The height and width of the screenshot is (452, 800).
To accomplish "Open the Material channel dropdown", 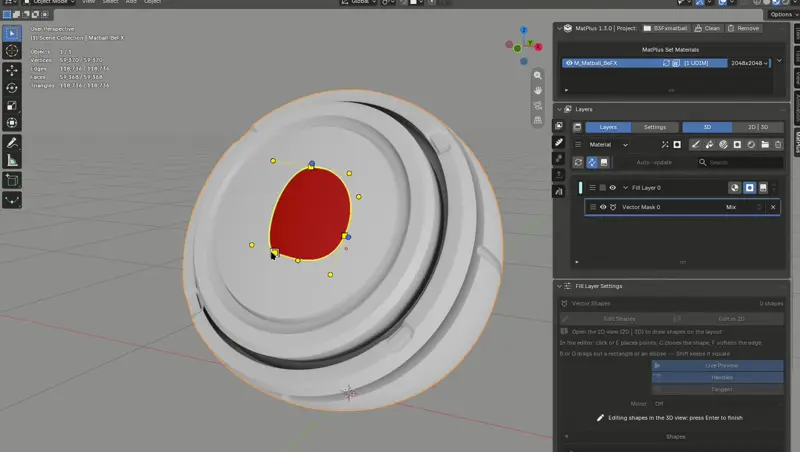I will coord(608,144).
